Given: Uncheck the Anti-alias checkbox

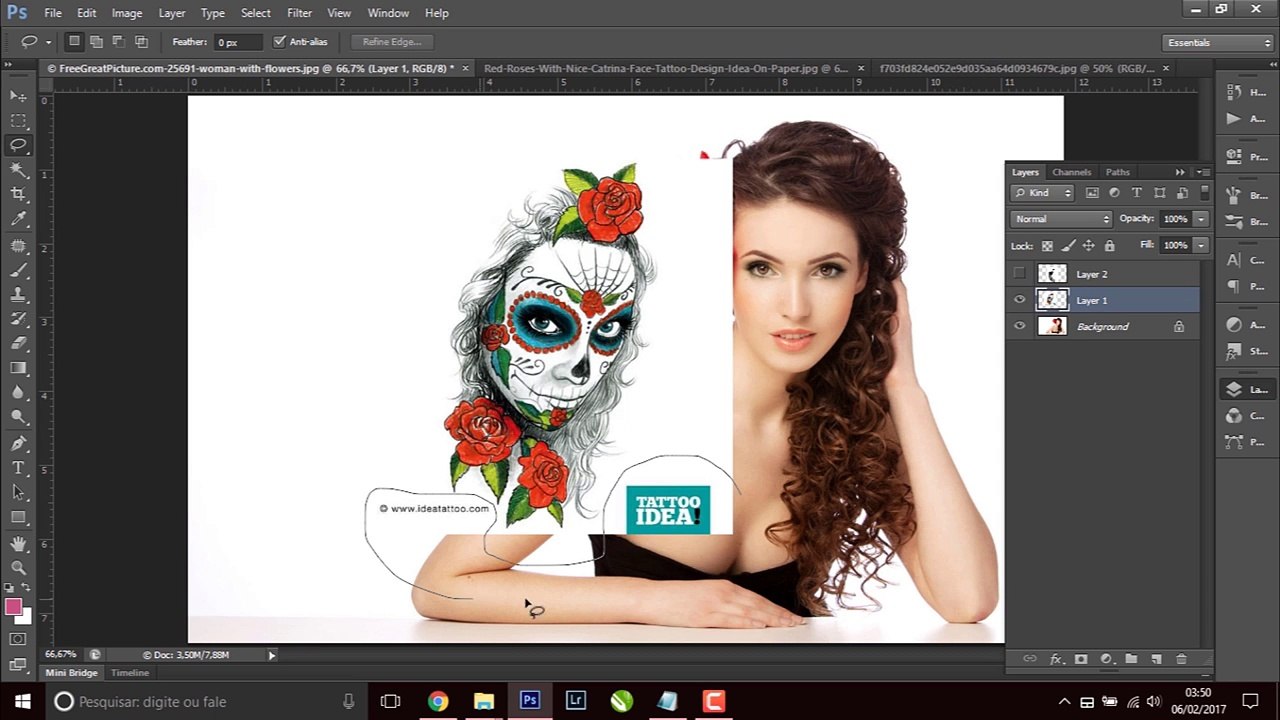Looking at the screenshot, I should pos(279,42).
